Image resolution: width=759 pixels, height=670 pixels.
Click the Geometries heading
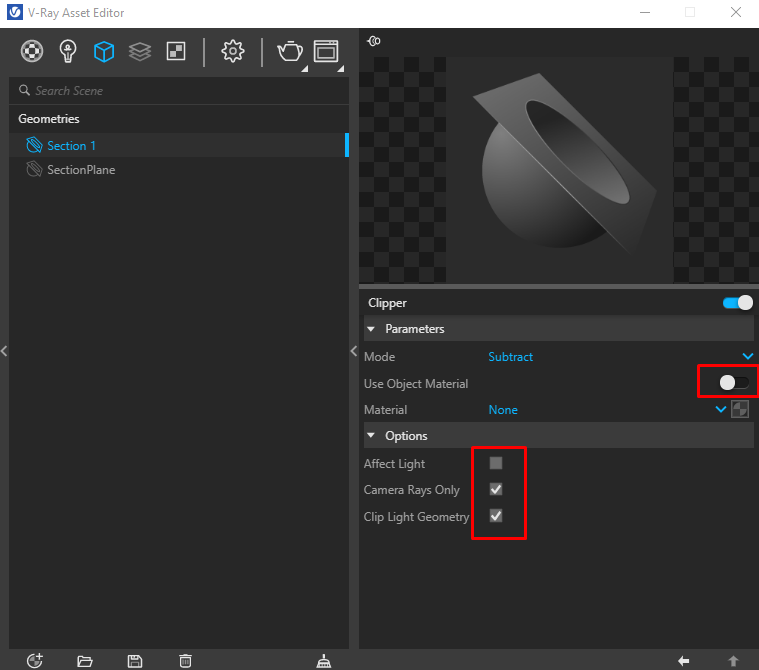point(49,119)
